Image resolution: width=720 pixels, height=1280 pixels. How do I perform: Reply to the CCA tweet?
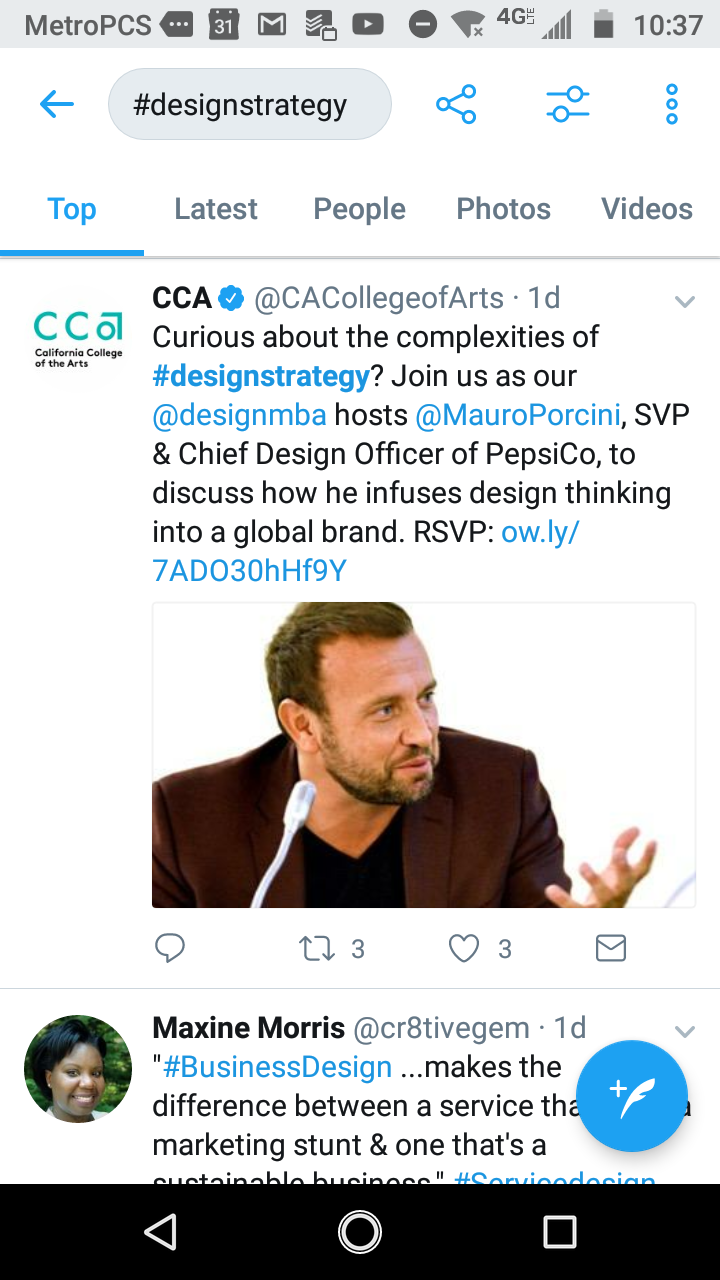point(170,947)
